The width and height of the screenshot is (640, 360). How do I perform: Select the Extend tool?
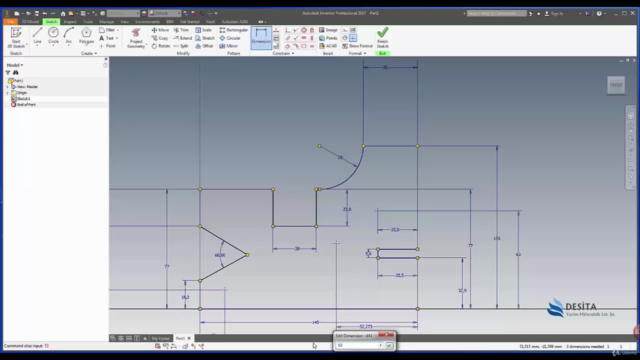pyautogui.click(x=182, y=38)
